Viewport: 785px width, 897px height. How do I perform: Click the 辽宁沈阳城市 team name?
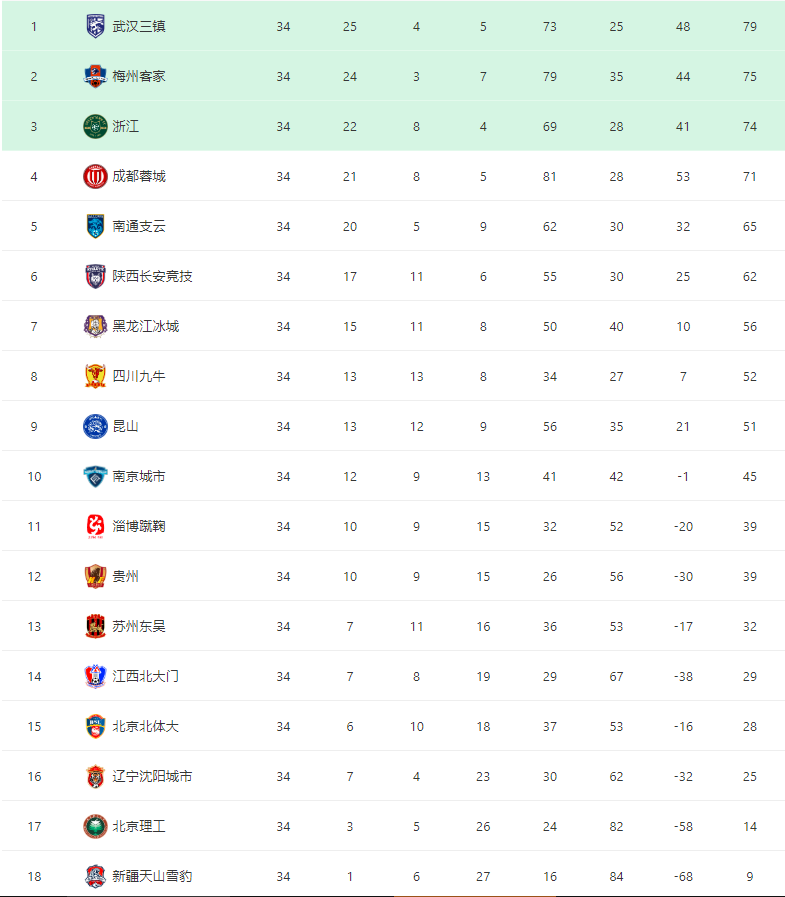(152, 776)
